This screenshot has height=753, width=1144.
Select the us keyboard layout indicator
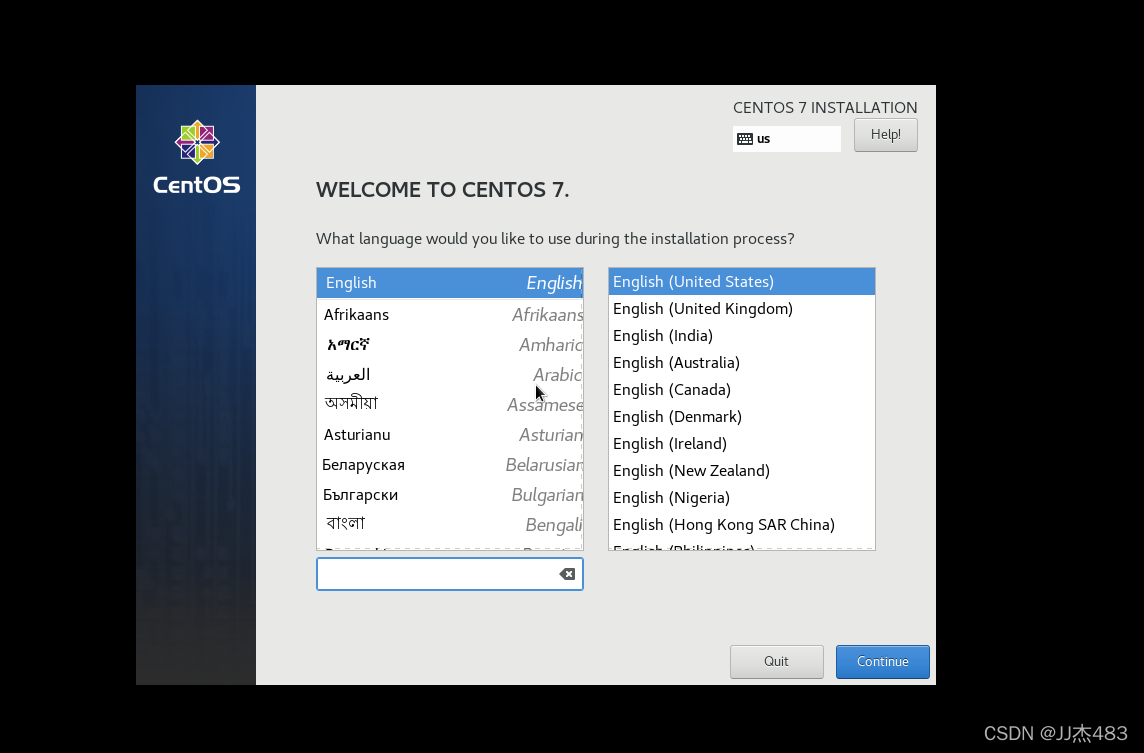[786, 139]
